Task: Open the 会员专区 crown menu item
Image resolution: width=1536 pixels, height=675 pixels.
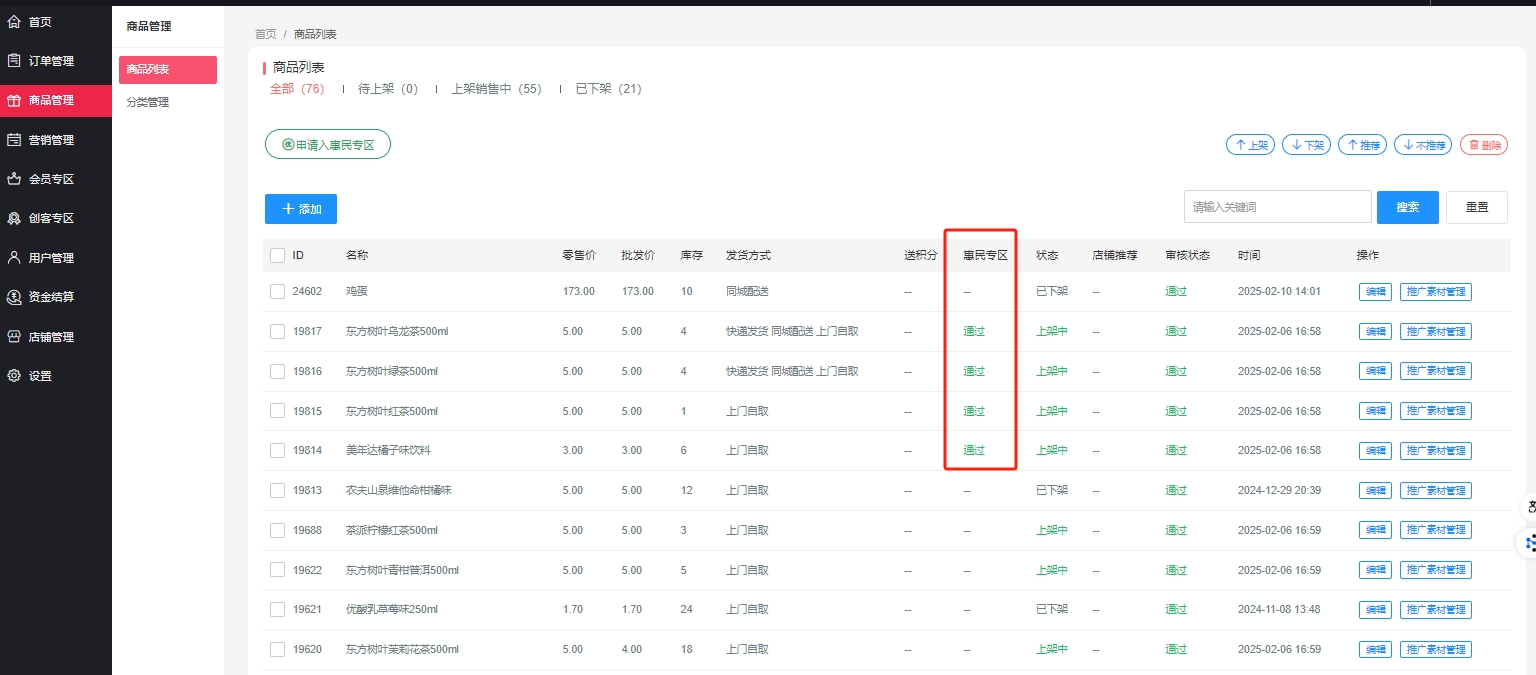Action: [x=50, y=179]
